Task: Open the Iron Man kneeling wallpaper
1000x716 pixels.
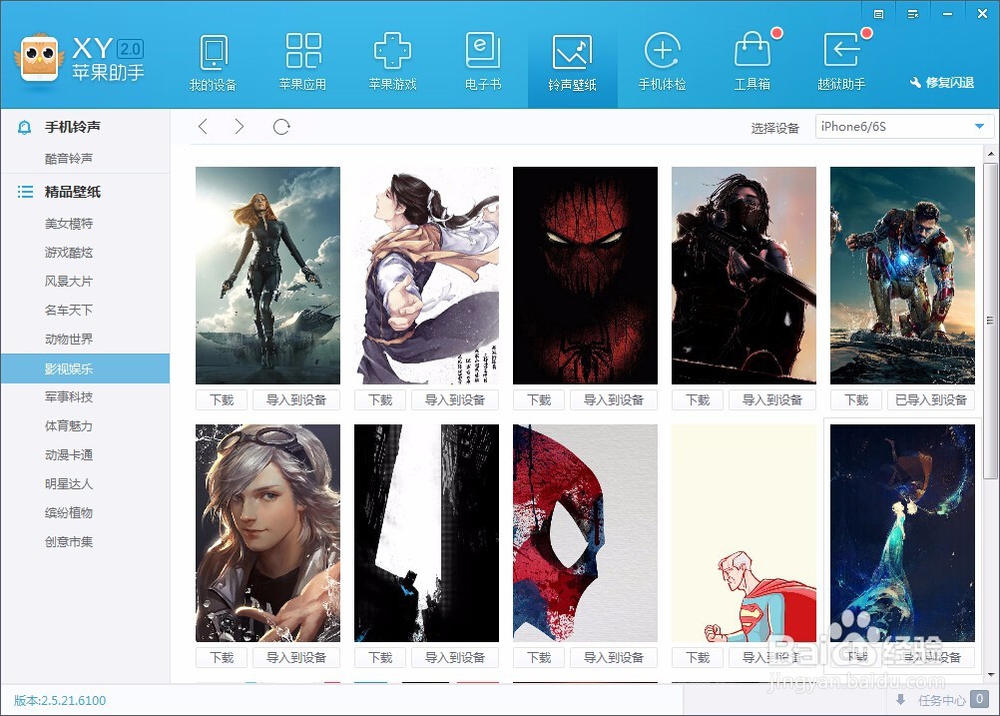Action: (x=902, y=275)
